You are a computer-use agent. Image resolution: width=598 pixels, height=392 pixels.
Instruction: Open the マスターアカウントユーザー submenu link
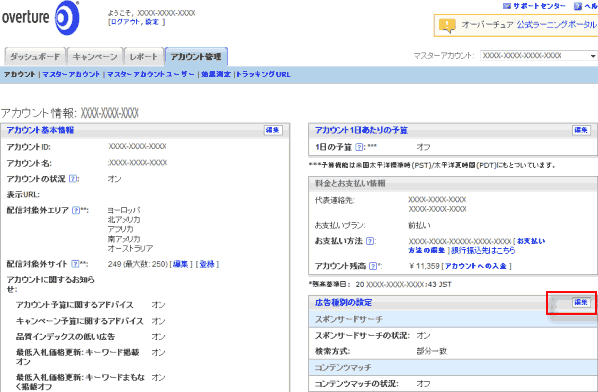pos(151,74)
